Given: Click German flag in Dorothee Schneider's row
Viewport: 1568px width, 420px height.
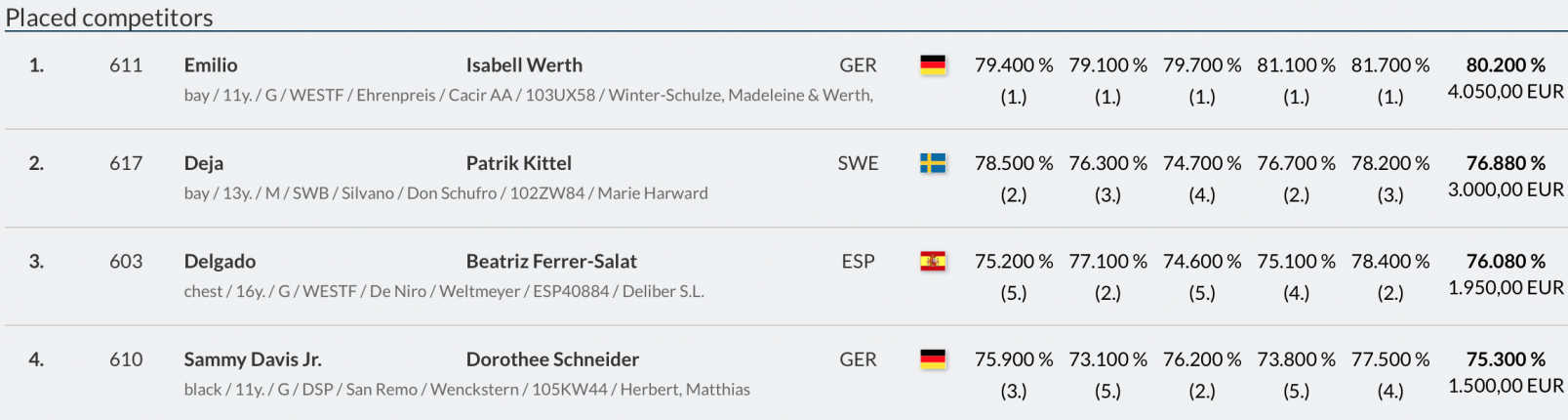Looking at the screenshot, I should (933, 359).
